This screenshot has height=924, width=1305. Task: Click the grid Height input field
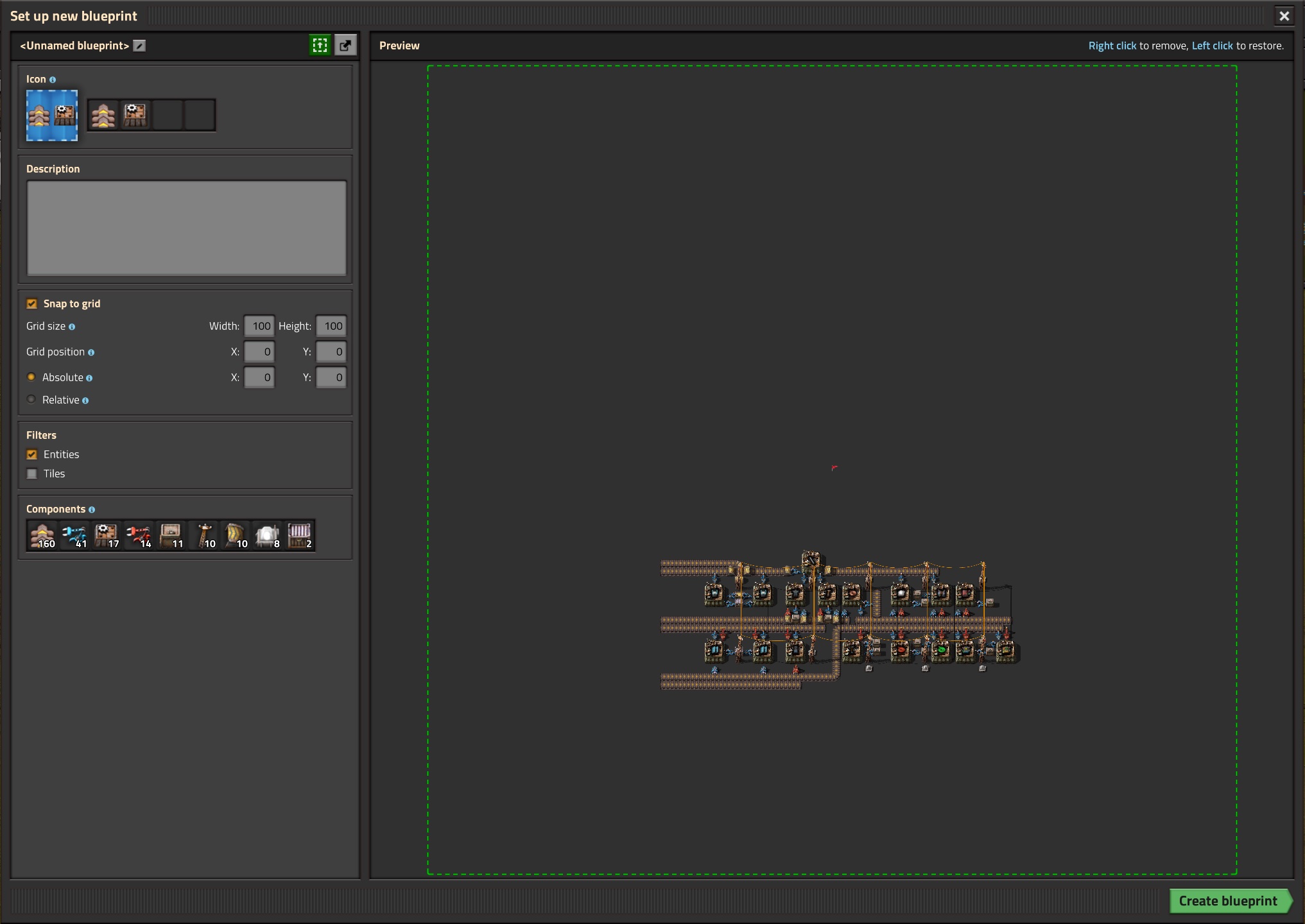click(331, 326)
